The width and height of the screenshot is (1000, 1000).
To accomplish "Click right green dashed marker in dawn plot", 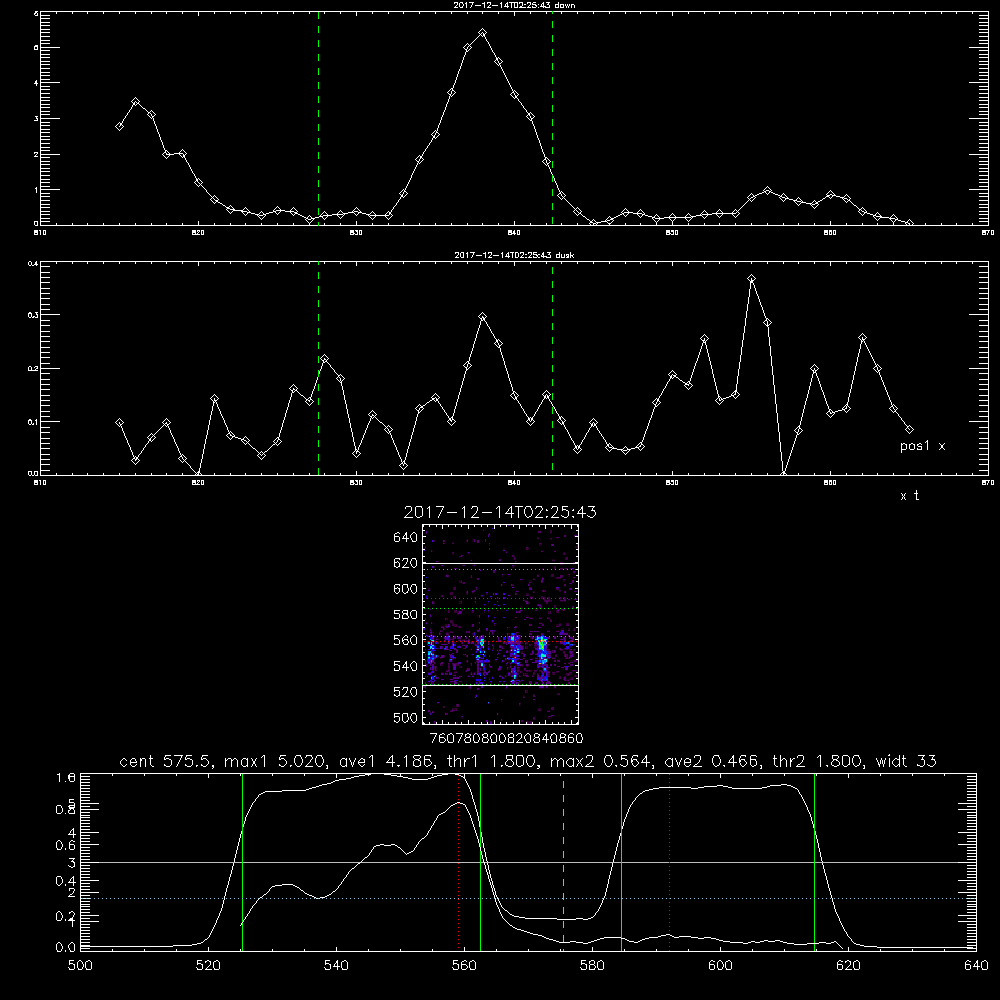I will (x=552, y=118).
